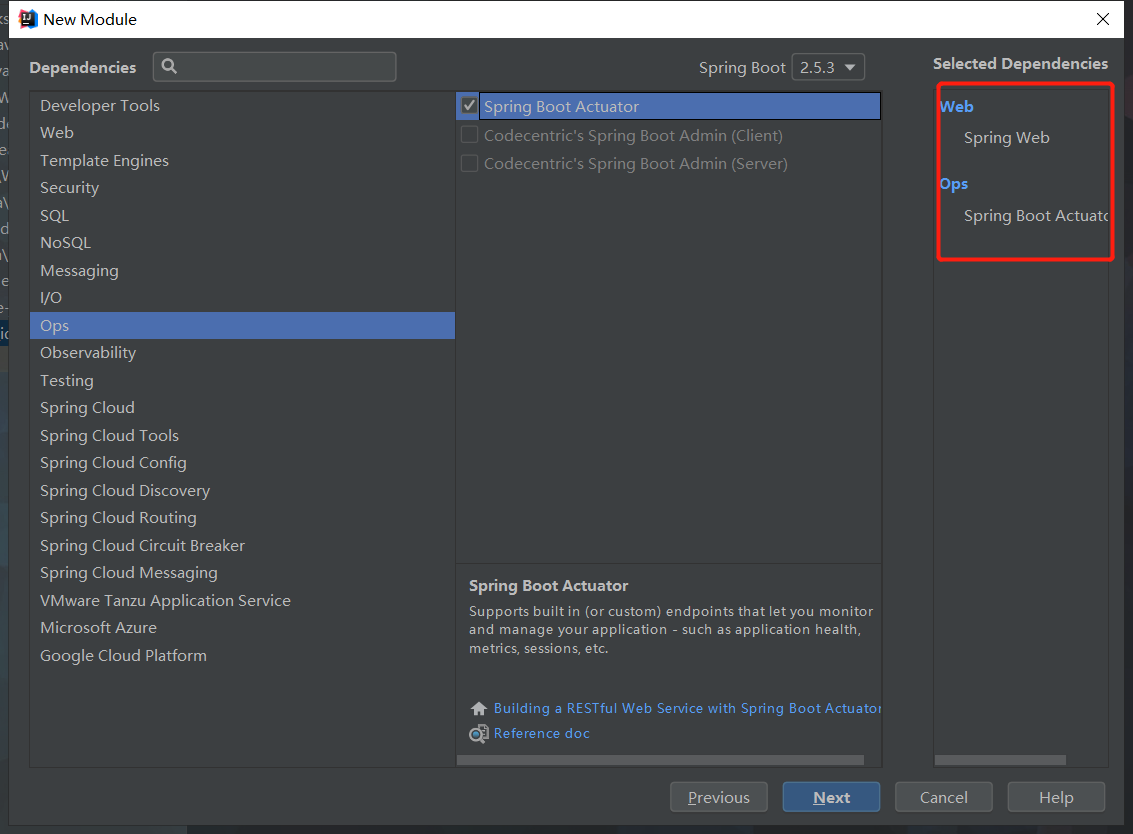Select the Spring Cloud Discovery category
Viewport: 1133px width, 834px height.
(242, 490)
